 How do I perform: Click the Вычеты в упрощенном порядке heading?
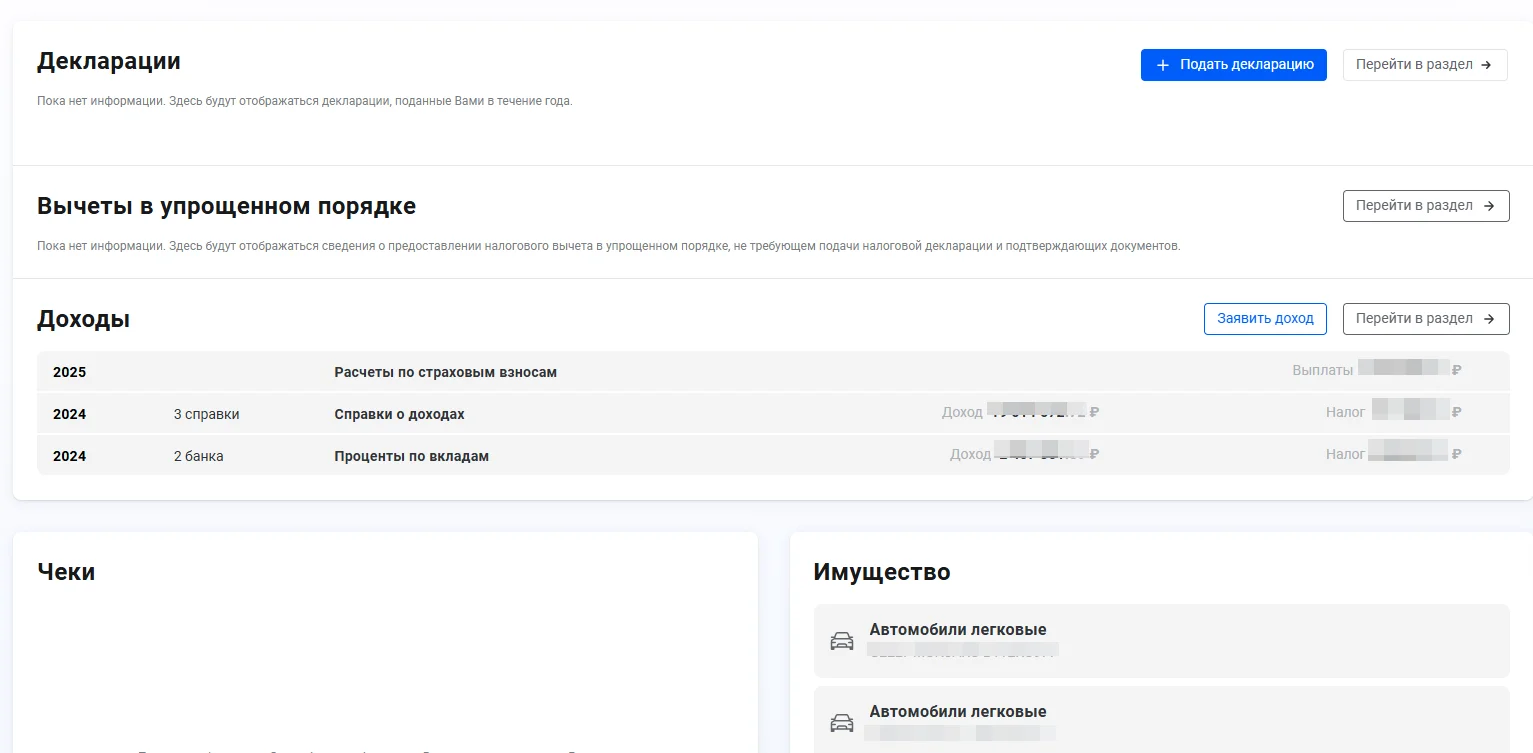(x=226, y=206)
